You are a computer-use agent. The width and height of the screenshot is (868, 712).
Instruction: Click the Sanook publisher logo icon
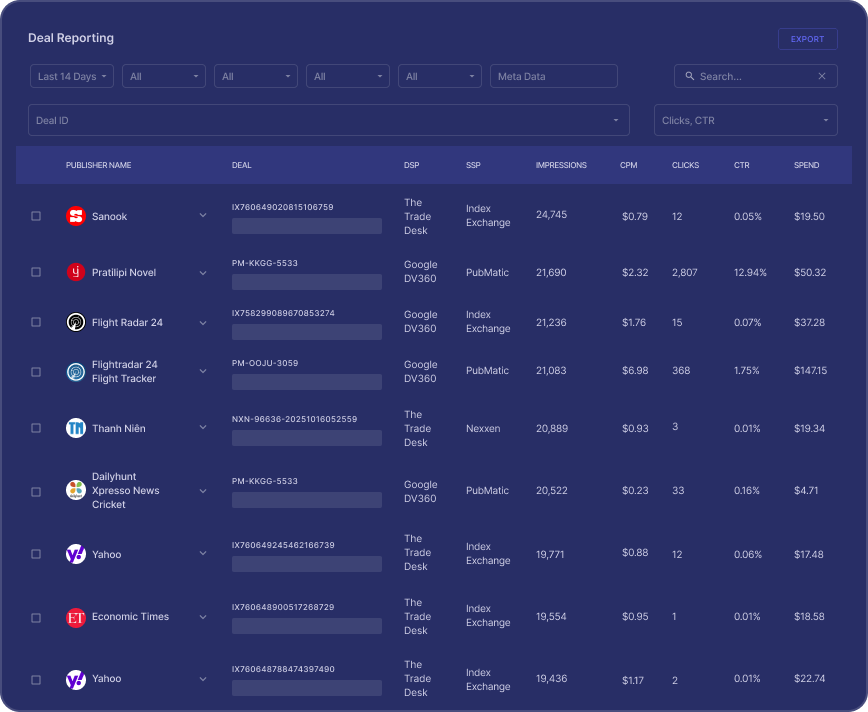pos(75,216)
